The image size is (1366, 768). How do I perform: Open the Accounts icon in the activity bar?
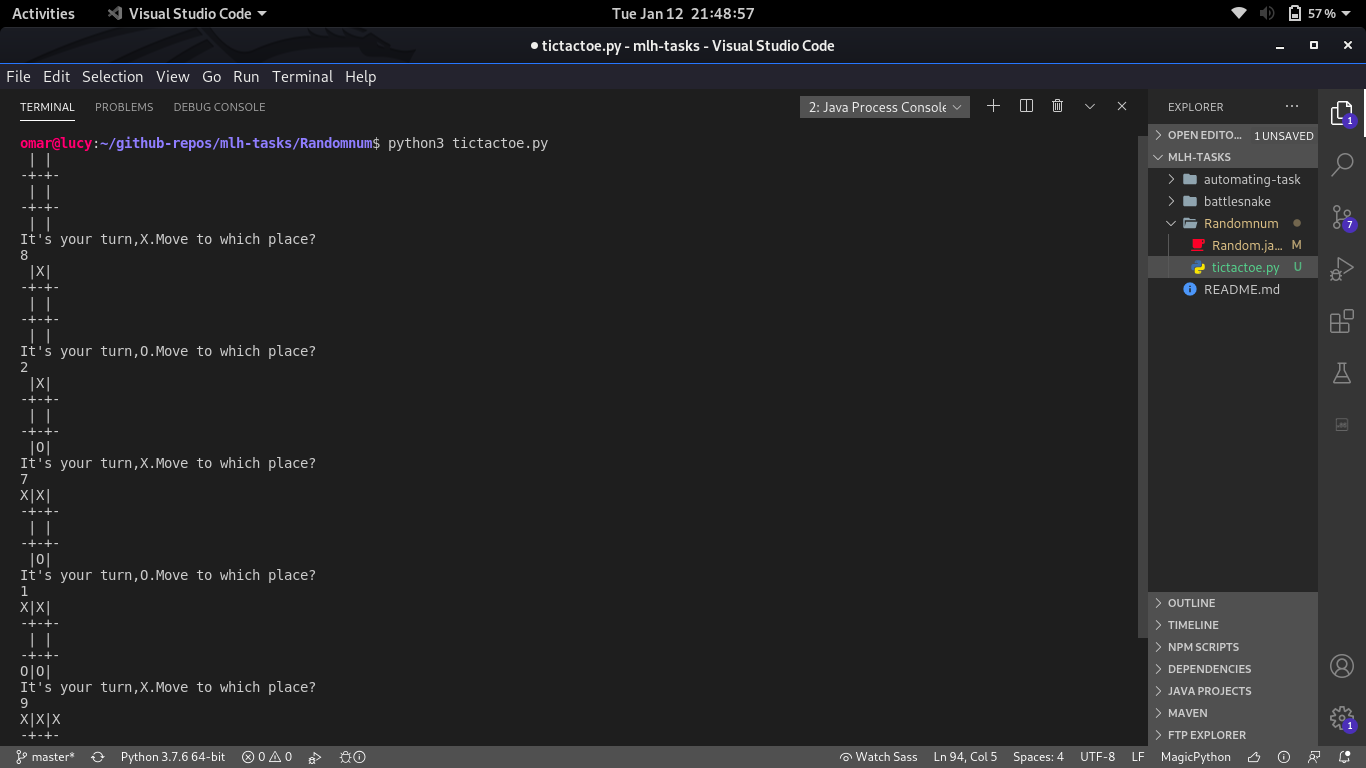pos(1342,666)
